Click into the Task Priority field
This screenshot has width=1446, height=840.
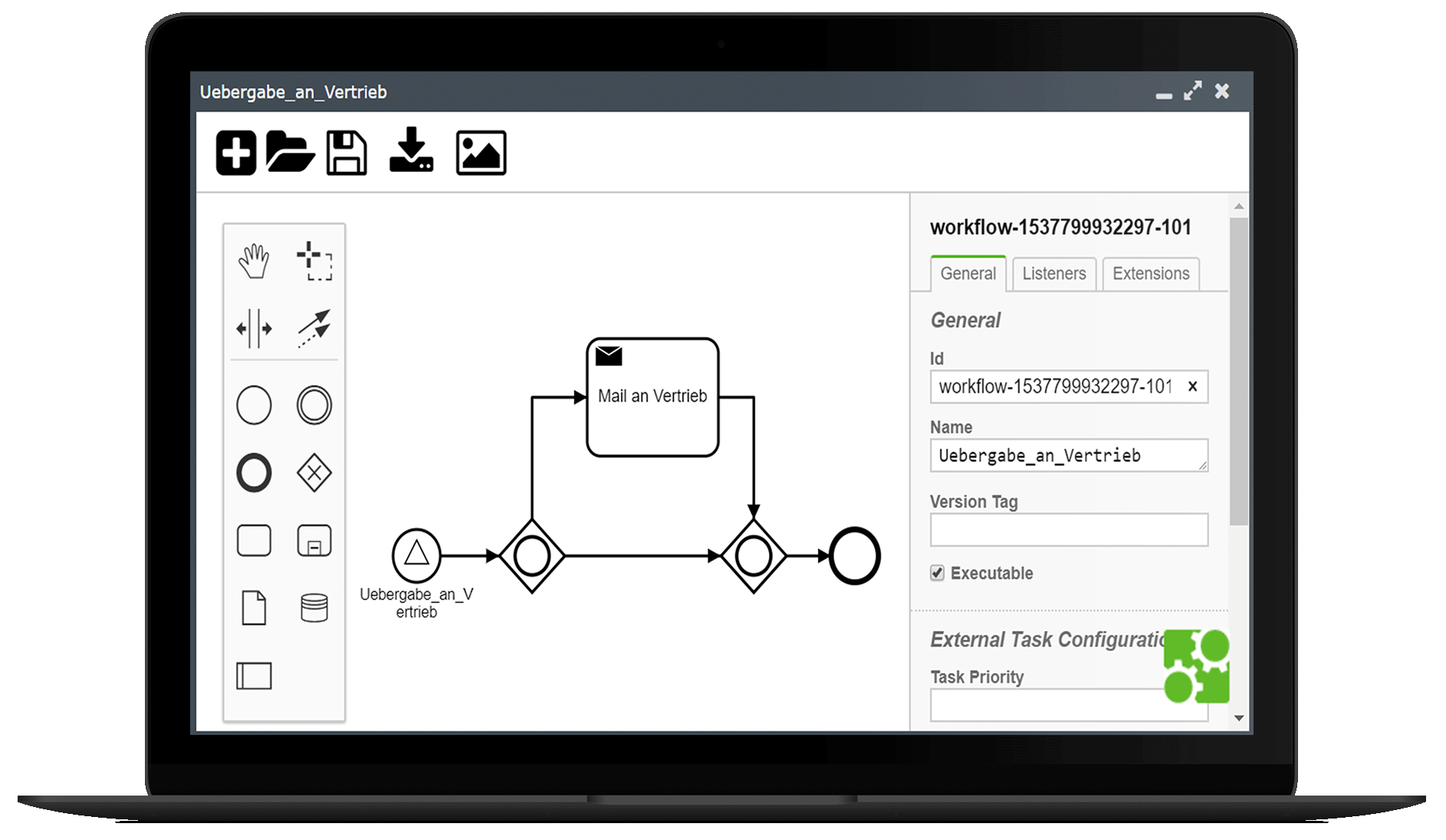1069,705
